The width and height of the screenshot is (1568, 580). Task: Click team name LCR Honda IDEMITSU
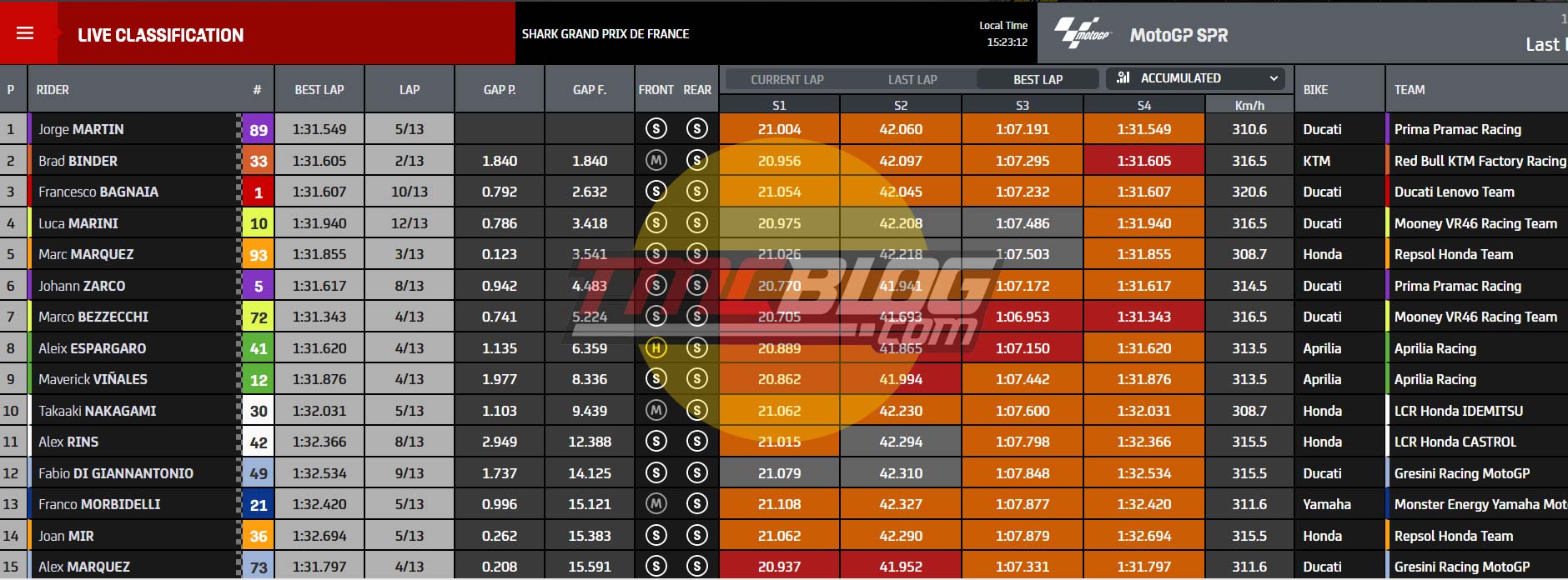(x=1458, y=411)
